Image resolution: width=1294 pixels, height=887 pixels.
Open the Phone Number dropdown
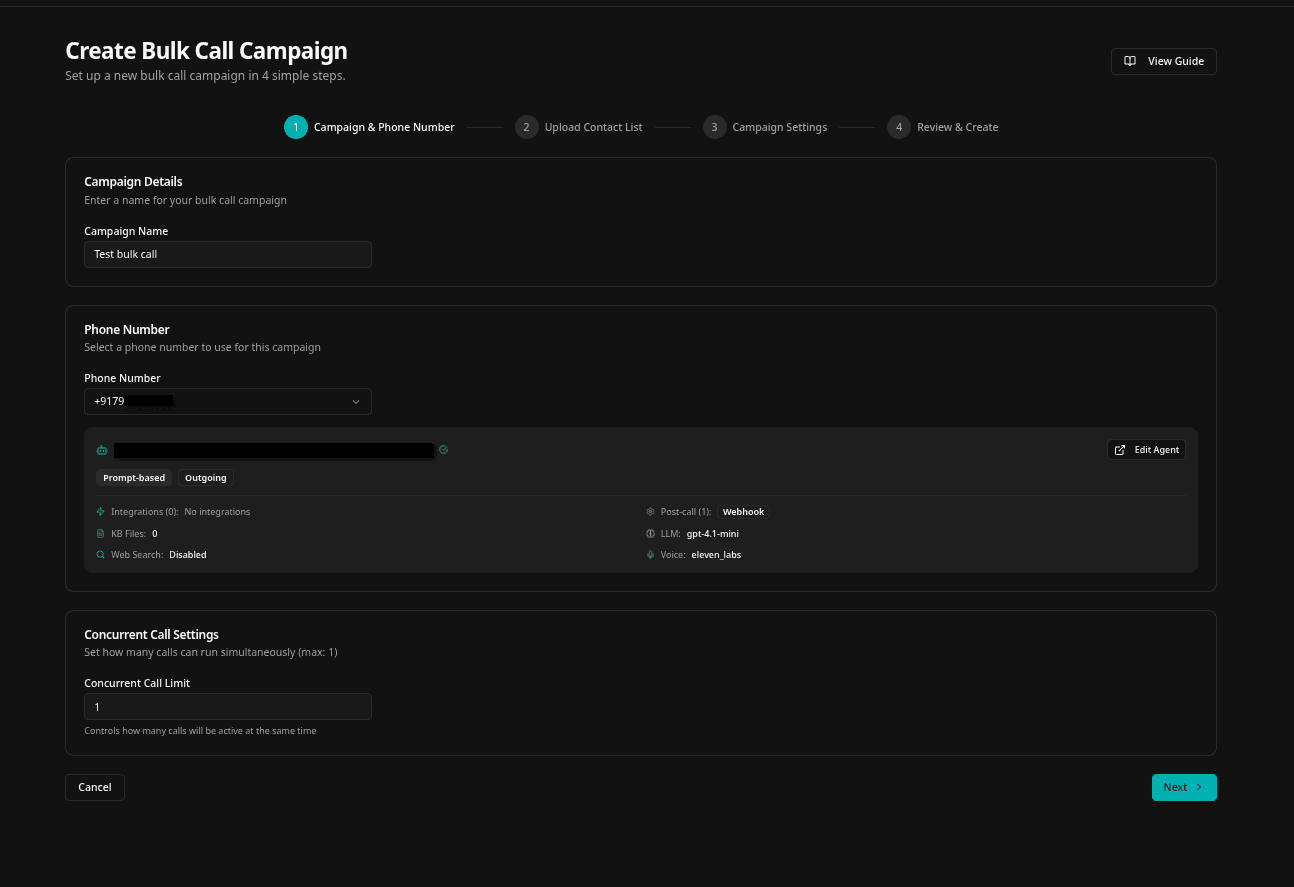227,401
